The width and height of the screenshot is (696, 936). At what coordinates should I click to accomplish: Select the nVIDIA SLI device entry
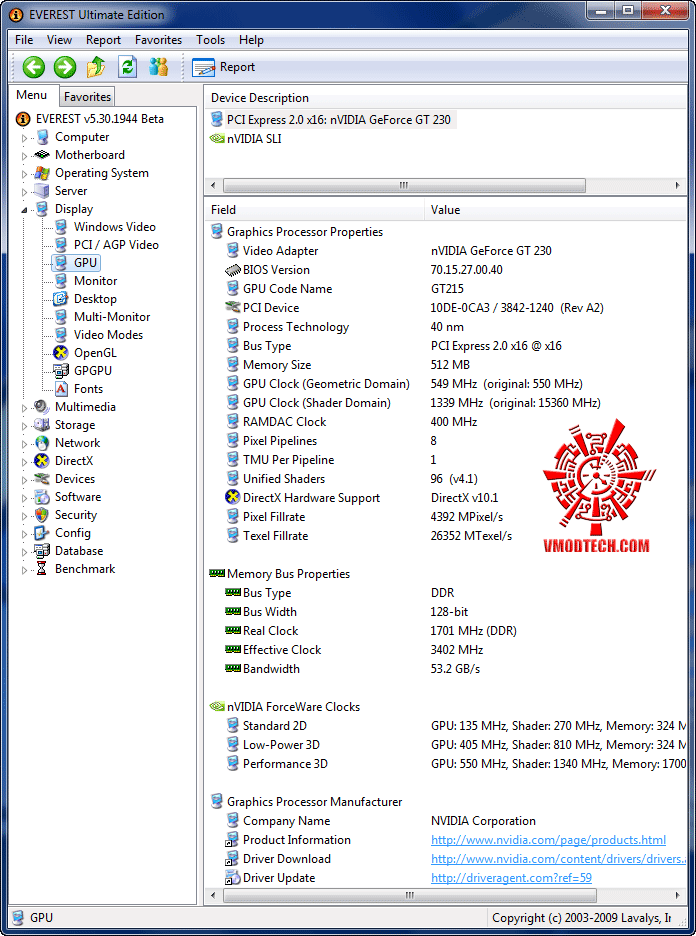click(254, 138)
